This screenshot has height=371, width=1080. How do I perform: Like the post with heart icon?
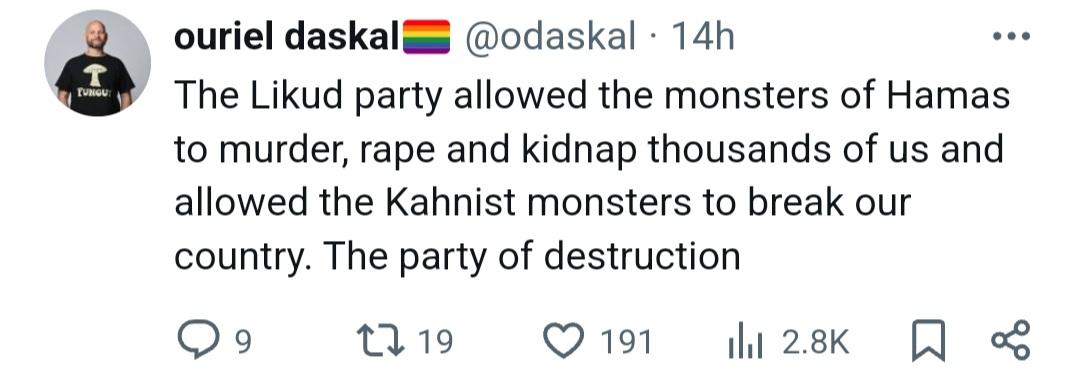[563, 341]
